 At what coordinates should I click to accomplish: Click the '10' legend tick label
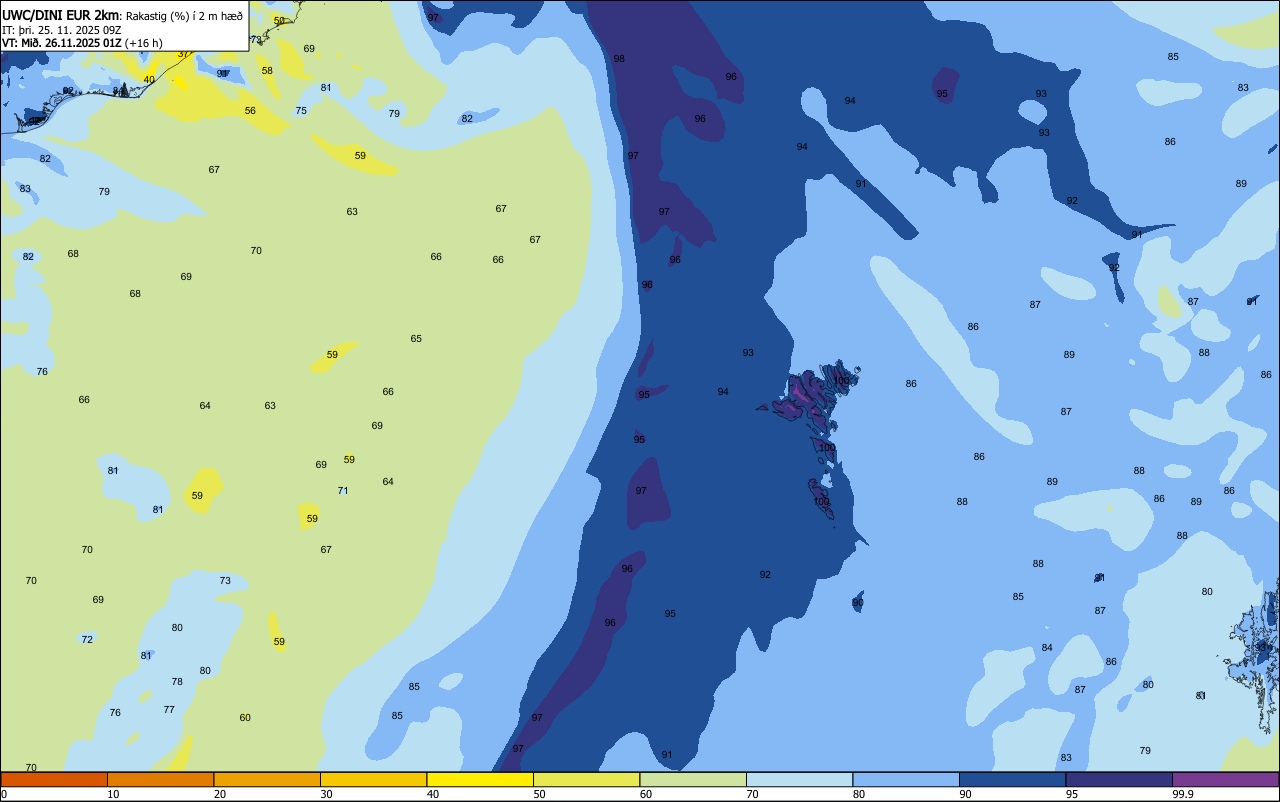(x=113, y=794)
